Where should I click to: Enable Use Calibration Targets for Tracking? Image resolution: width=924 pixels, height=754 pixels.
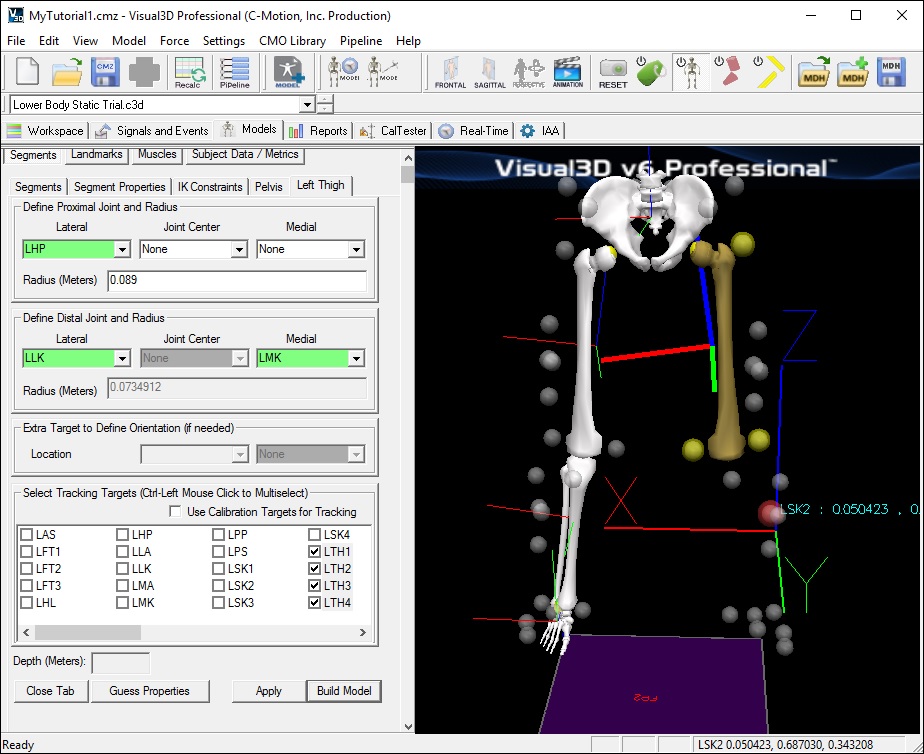point(175,512)
